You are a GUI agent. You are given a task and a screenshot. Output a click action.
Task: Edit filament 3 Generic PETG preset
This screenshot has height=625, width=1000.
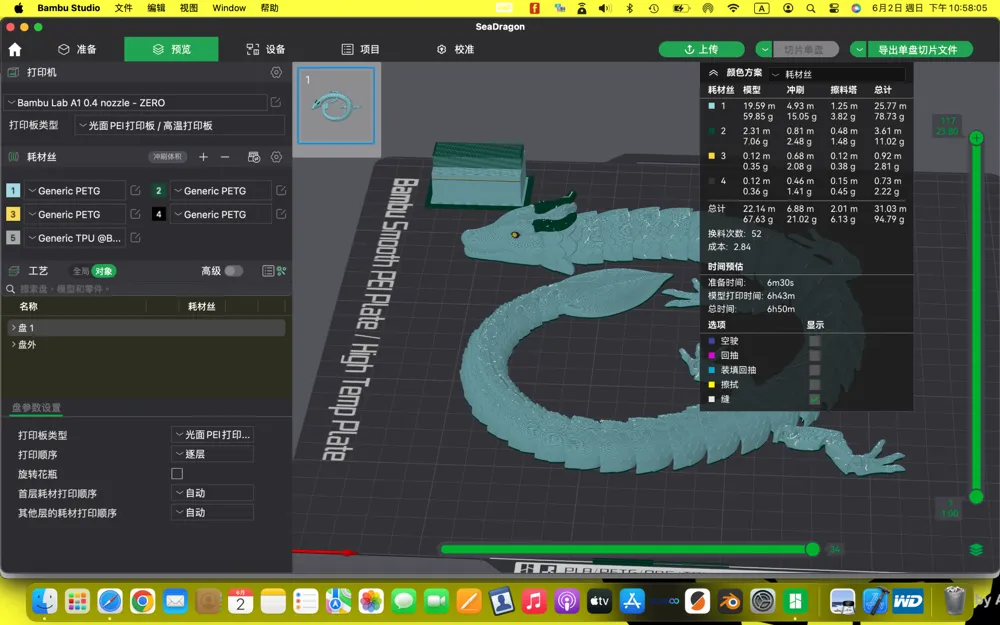point(135,214)
